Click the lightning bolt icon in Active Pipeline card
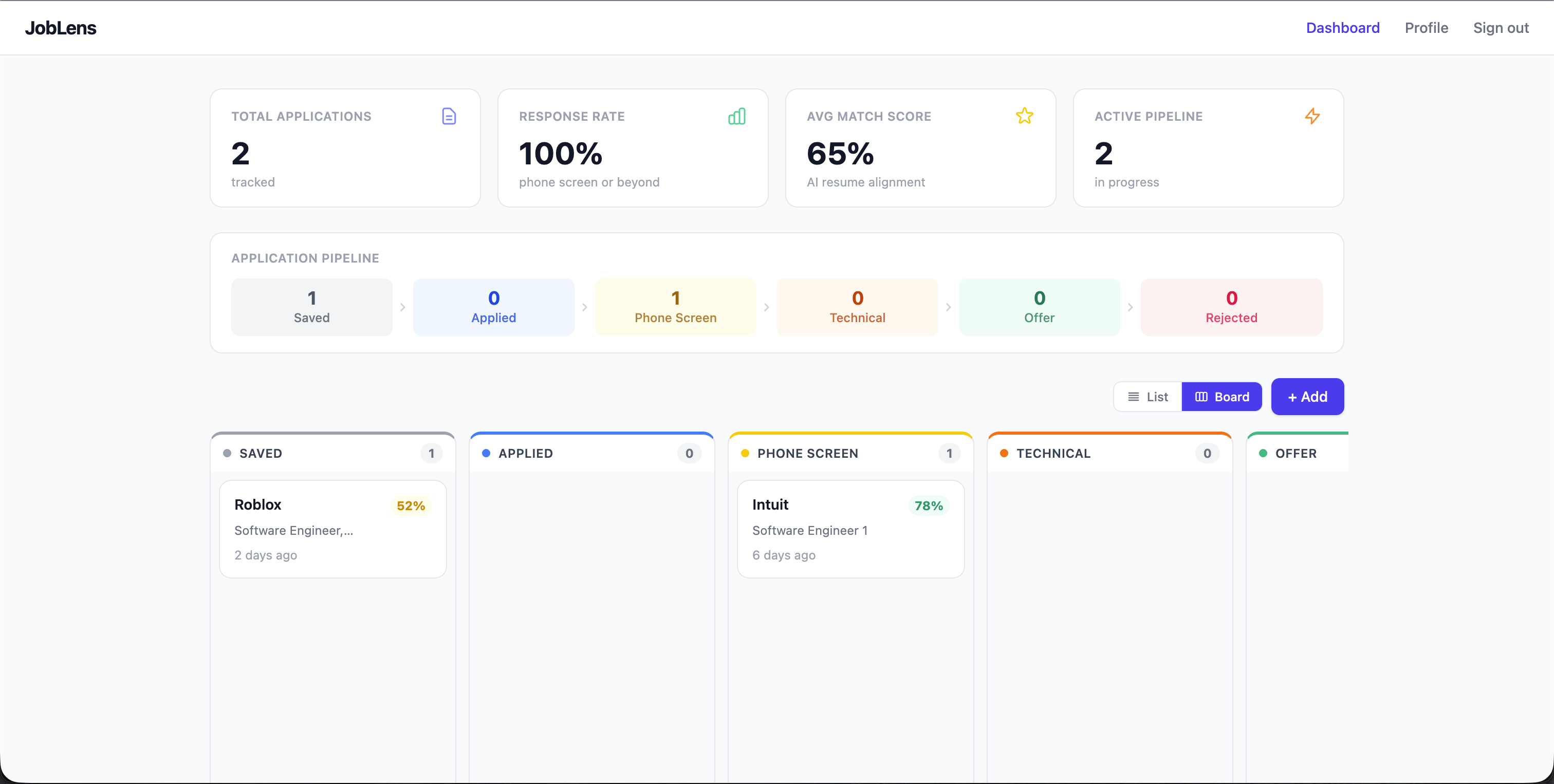 pyautogui.click(x=1312, y=116)
